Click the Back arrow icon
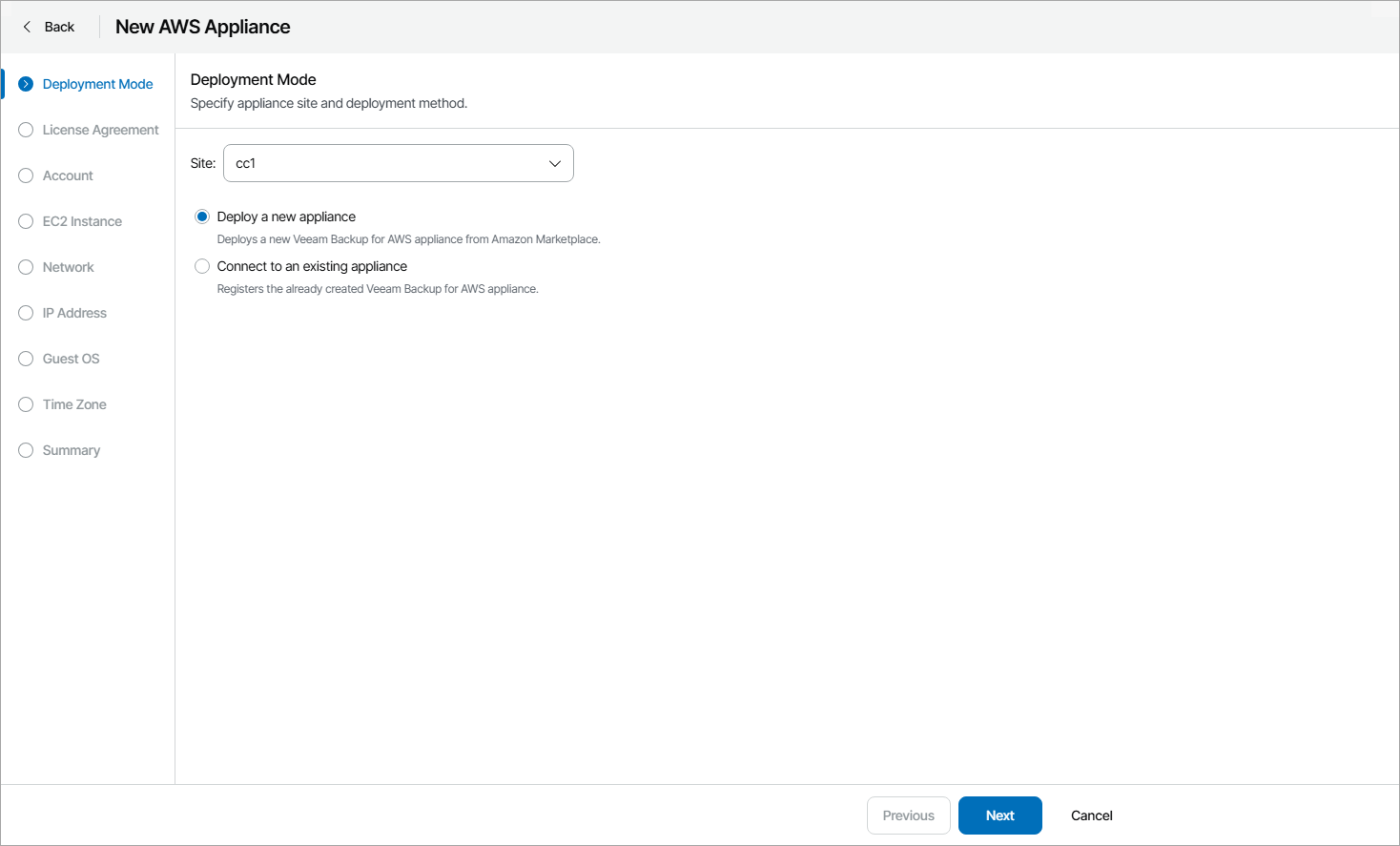Screen dimensions: 1400x846 [27, 27]
